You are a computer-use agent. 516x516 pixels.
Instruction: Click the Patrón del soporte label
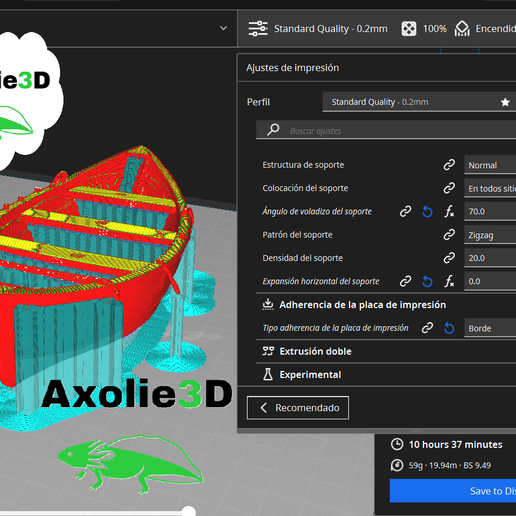(x=297, y=235)
